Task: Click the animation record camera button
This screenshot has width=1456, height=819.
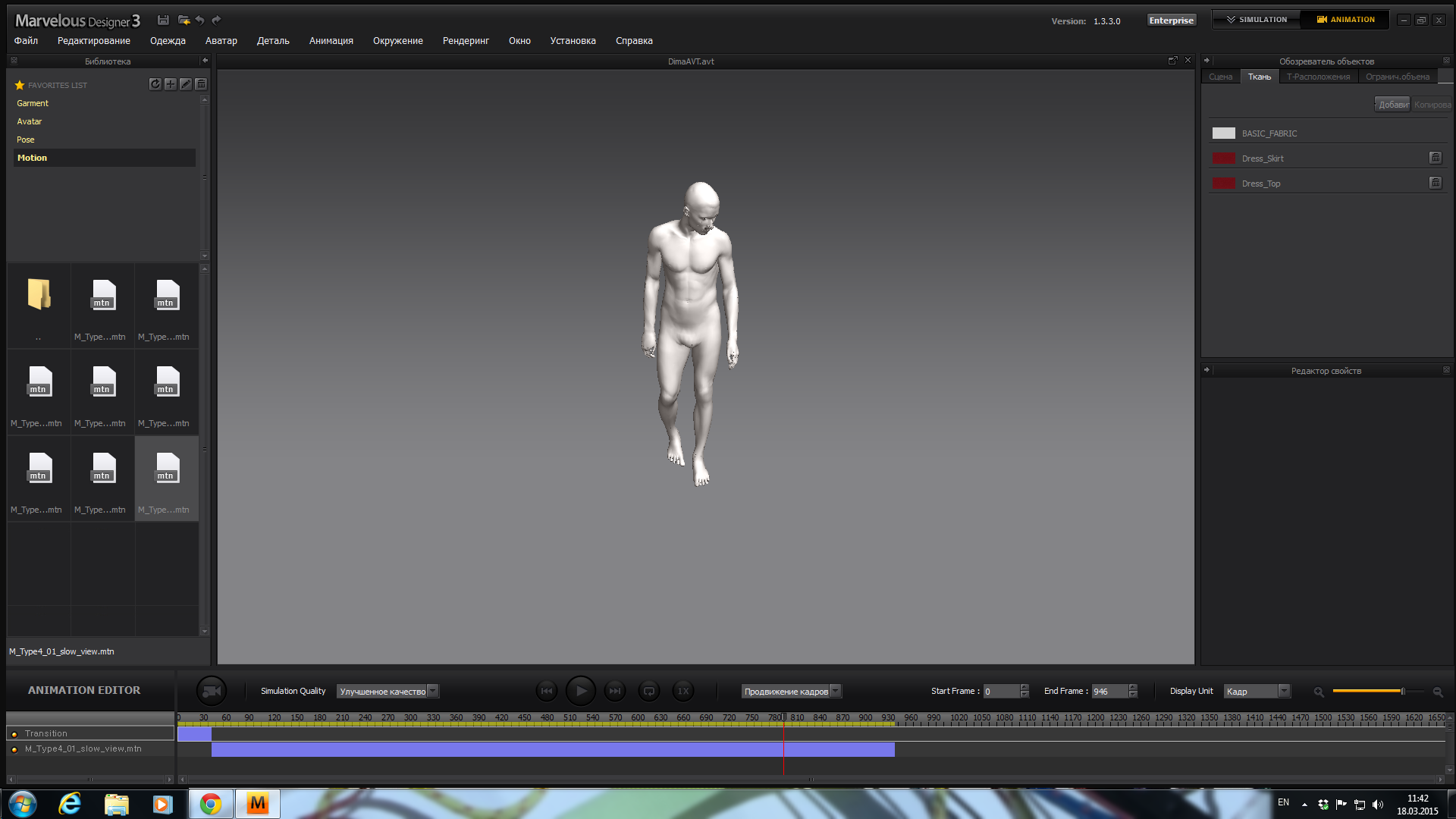Action: pyautogui.click(x=212, y=691)
